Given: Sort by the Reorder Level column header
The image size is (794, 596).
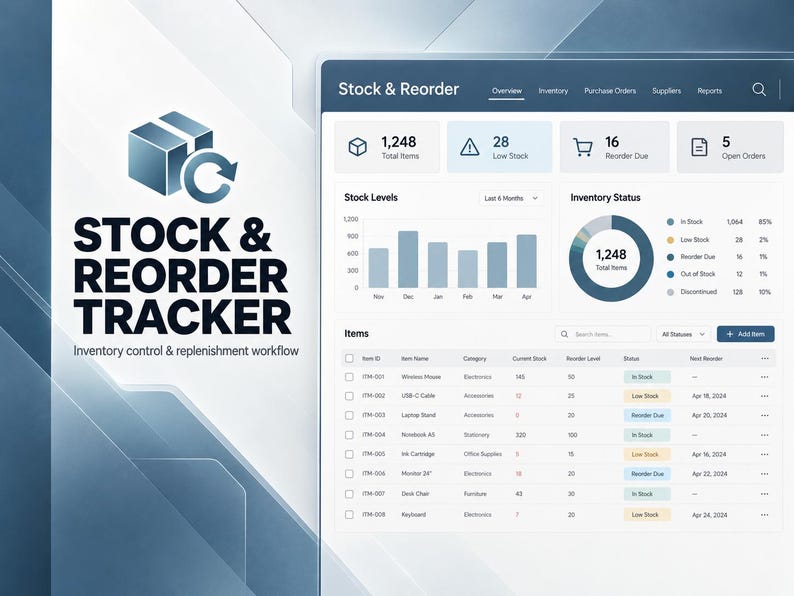Looking at the screenshot, I should pyautogui.click(x=583, y=359).
